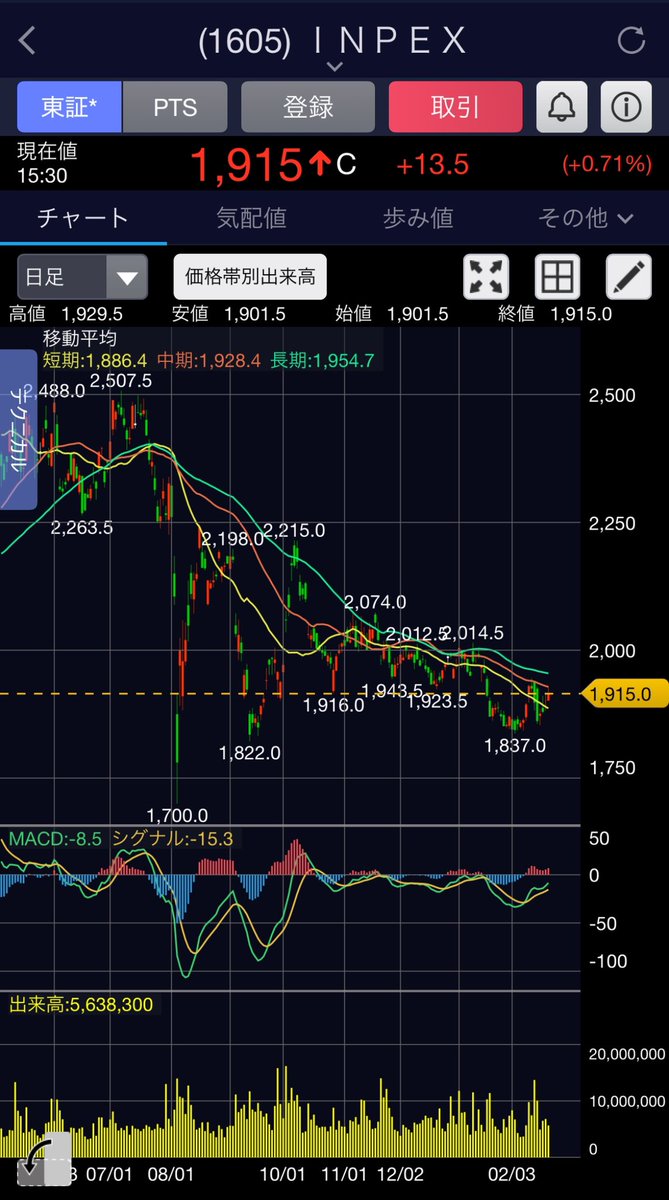Refresh the stock quote data
669x1200 pixels.
point(631,41)
